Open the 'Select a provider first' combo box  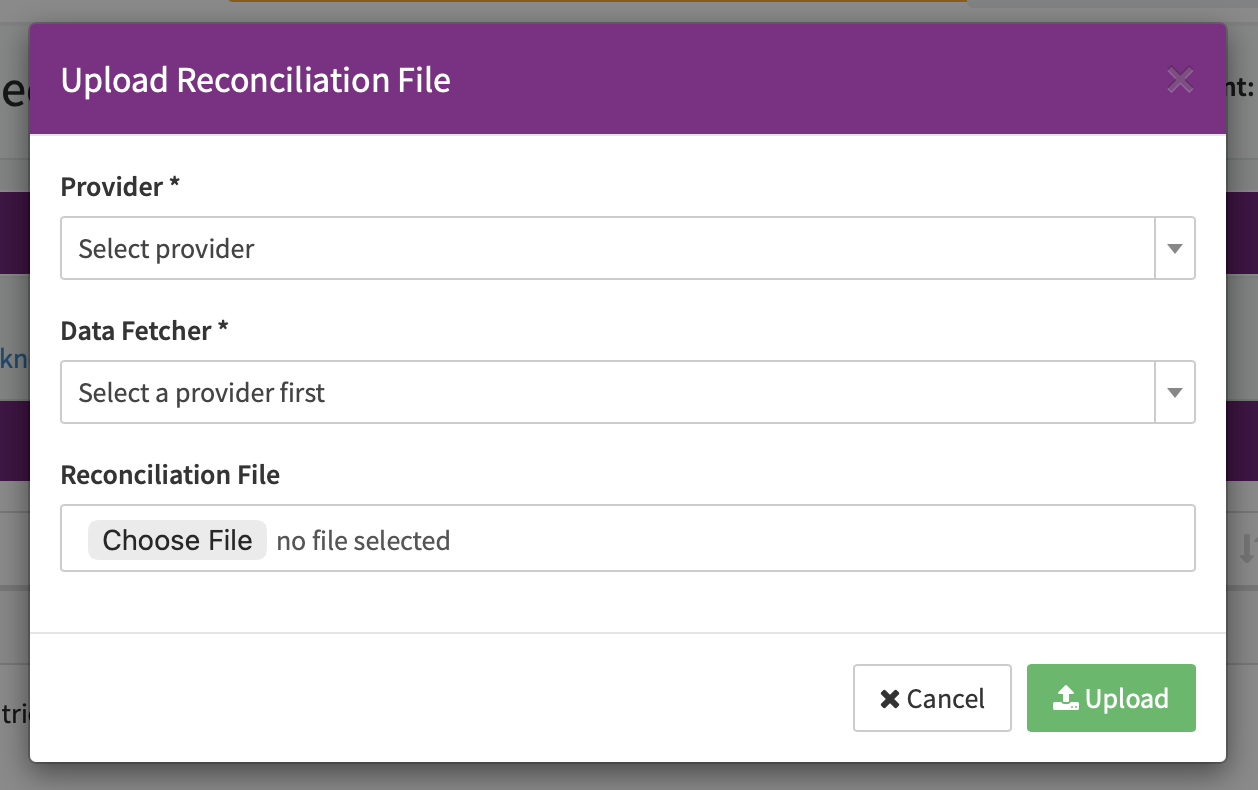click(x=607, y=393)
